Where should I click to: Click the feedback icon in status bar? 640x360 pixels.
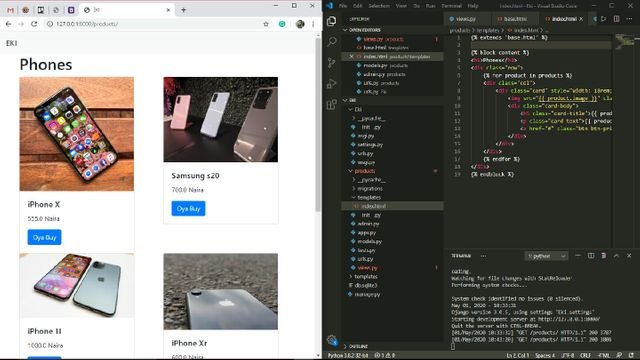620,356
